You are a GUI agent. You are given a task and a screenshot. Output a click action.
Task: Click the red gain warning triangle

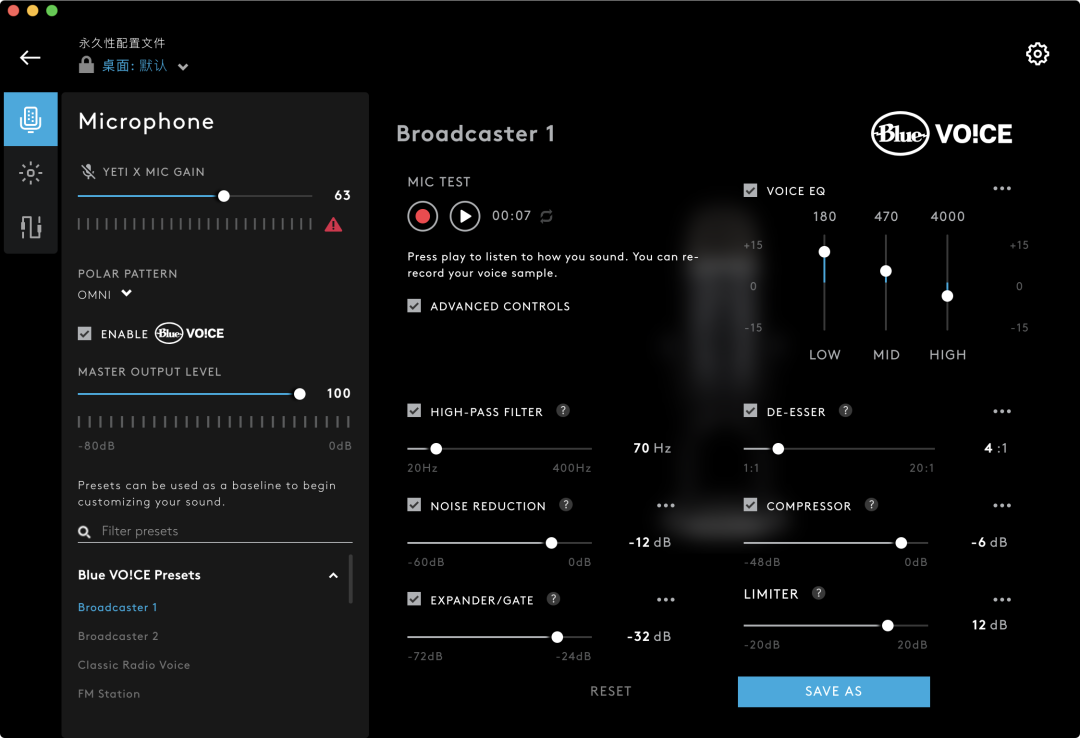[333, 225]
